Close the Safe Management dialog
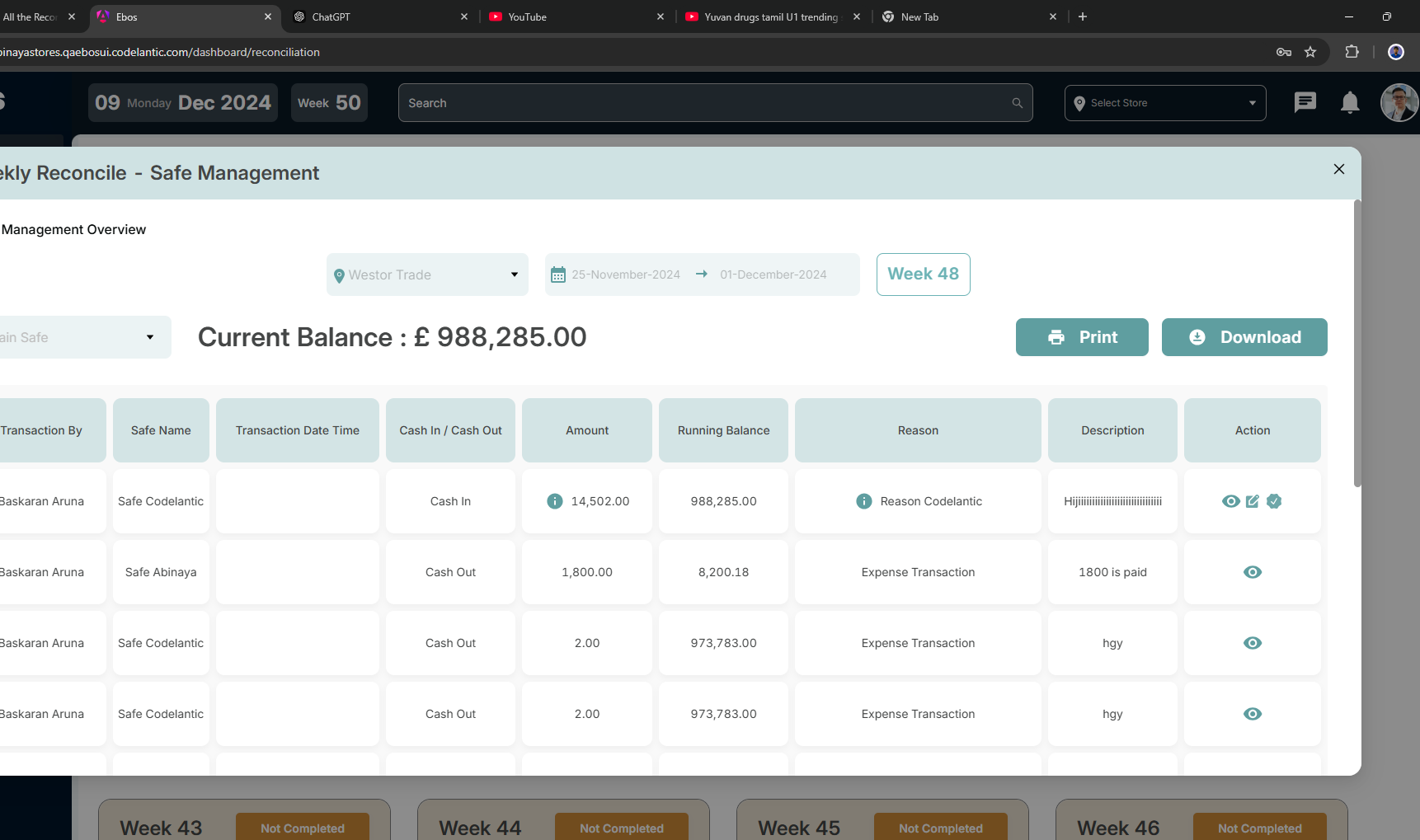This screenshot has width=1420, height=840. point(1339,169)
